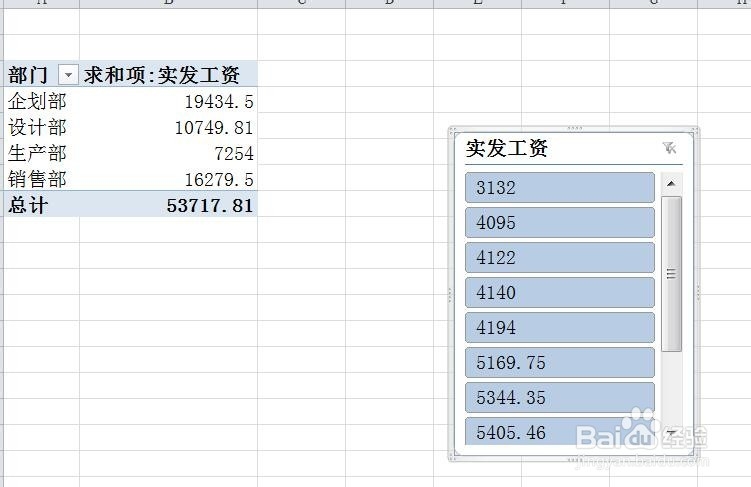Select slicer item 4140
The image size is (751, 487).
559,293
